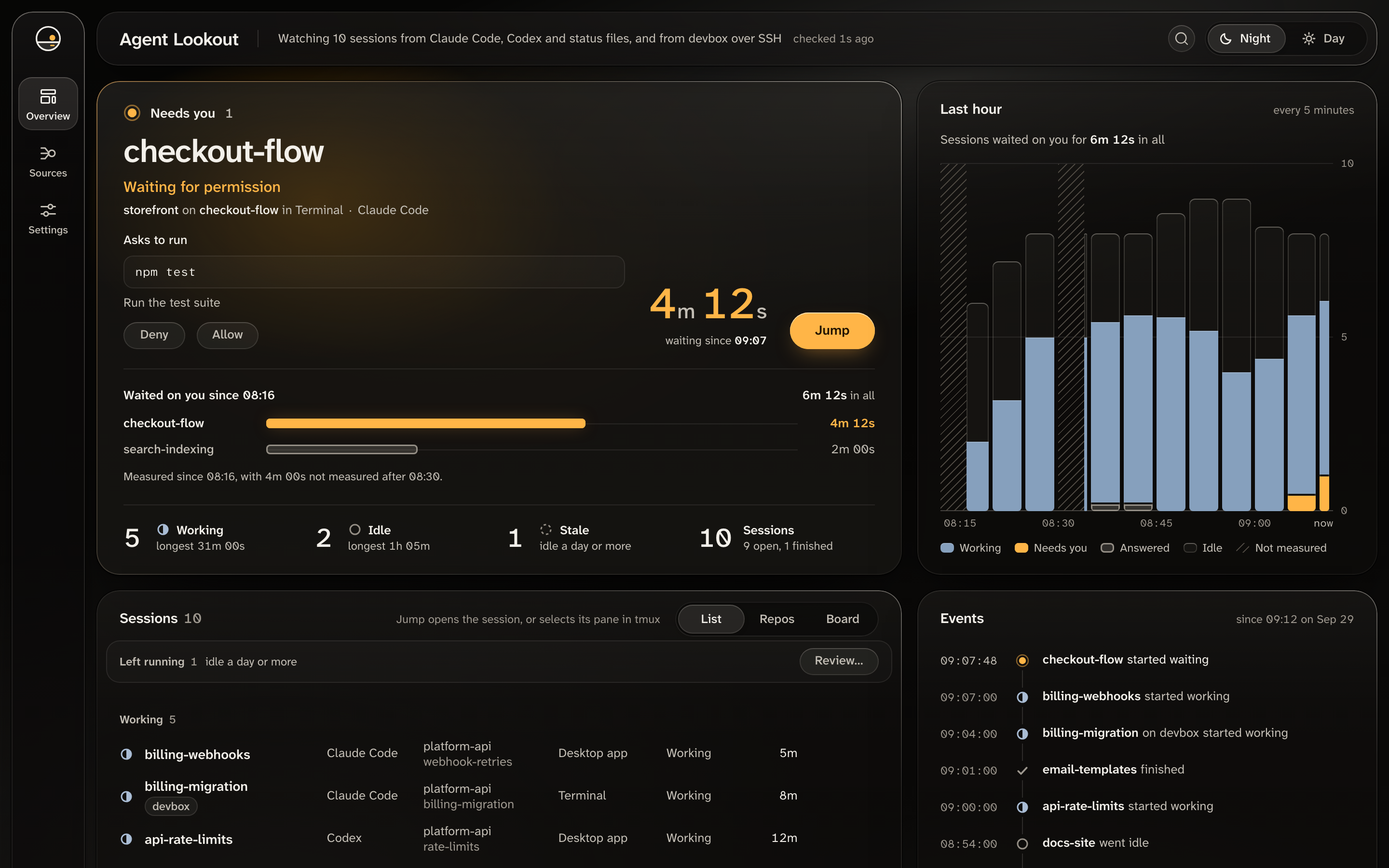Select the Repos sessions view

776,619
